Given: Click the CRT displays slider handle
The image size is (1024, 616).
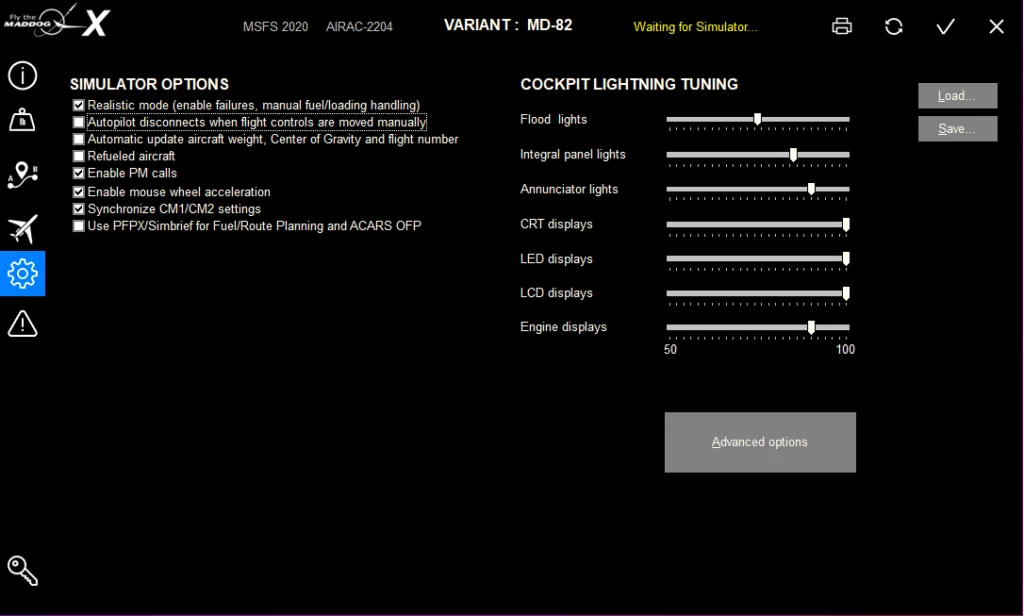Looking at the screenshot, I should point(846,225).
